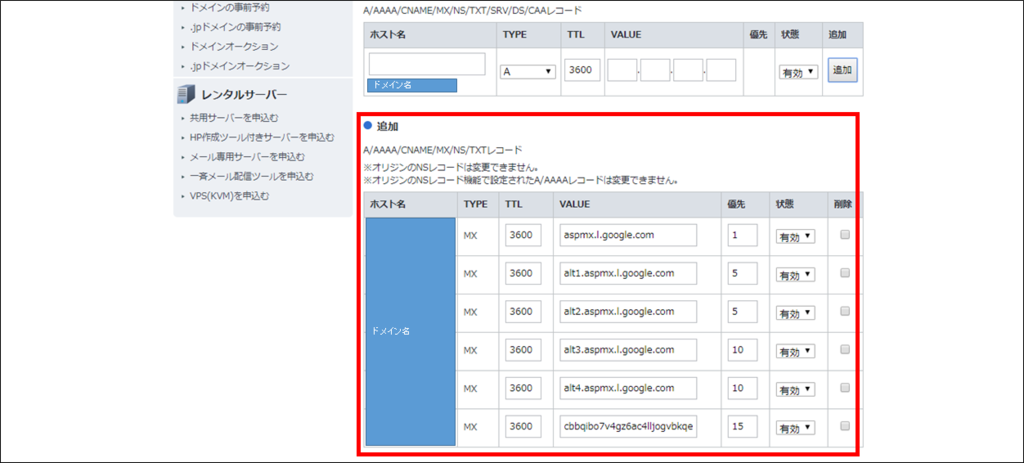This screenshot has width=1024, height=463.
Task: Tick delete checkbox for cbbqibo7v4gz6ac4 row
Action: point(844,426)
